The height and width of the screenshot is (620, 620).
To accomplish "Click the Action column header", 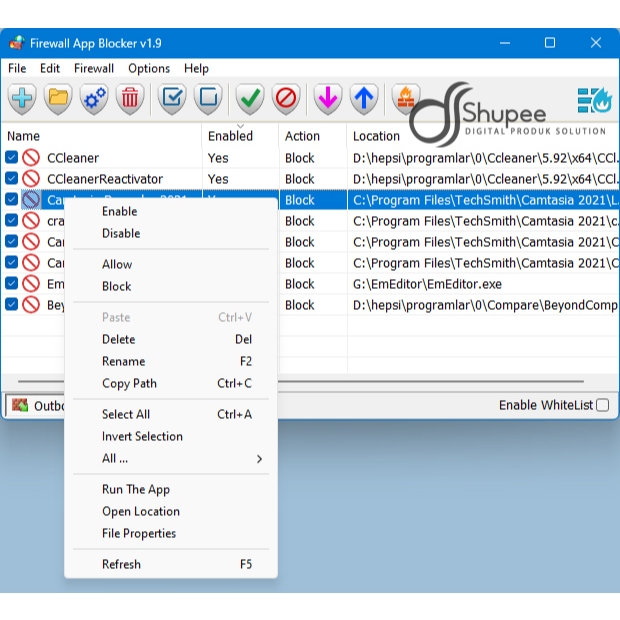I will [313, 136].
